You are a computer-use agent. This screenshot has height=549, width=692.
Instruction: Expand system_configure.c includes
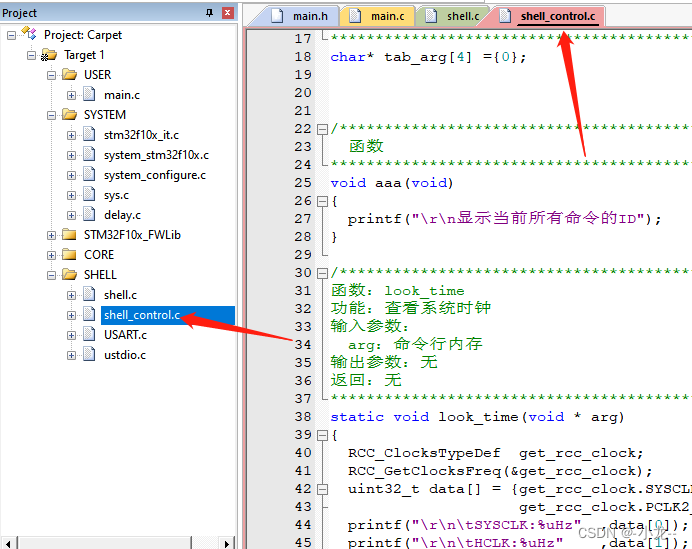[71, 175]
